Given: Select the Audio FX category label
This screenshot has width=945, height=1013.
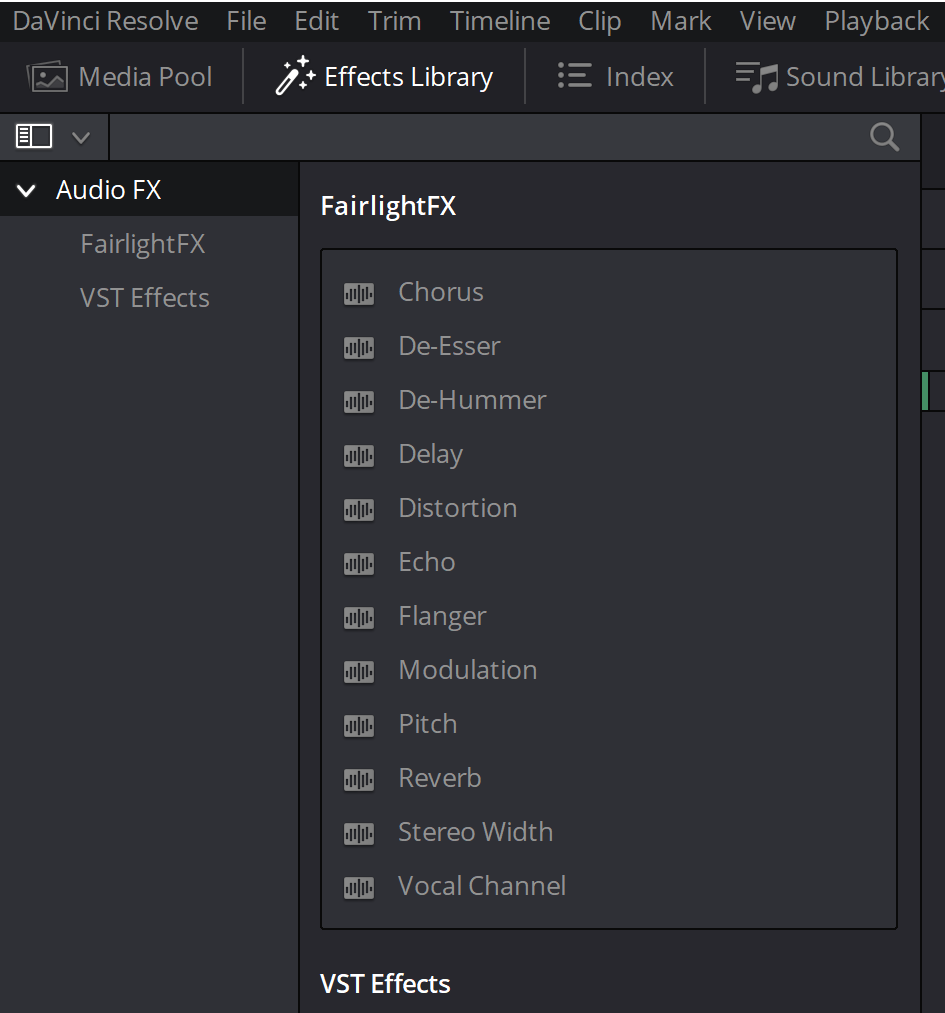Looking at the screenshot, I should click(x=109, y=190).
